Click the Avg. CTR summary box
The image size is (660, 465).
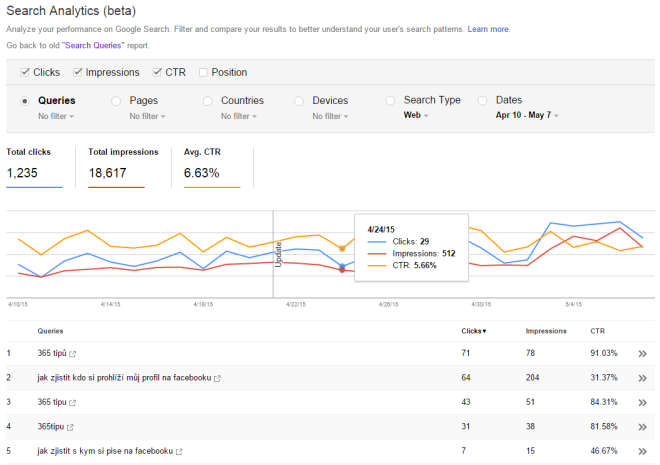[x=212, y=167]
